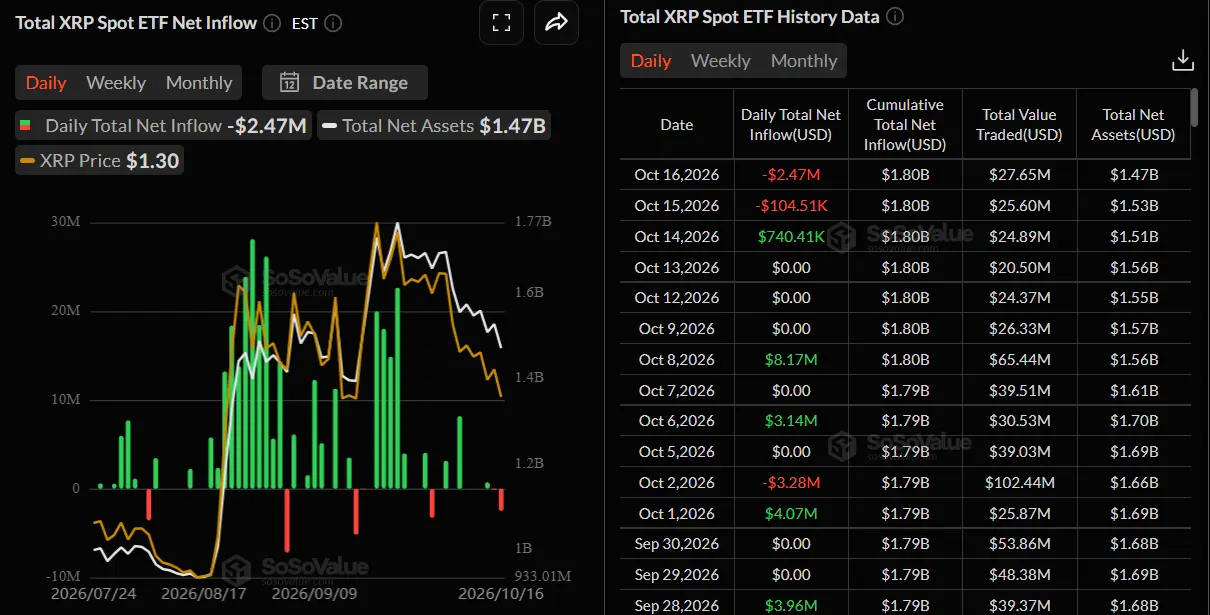Click the $102.44M value traded cell
This screenshot has width=1210, height=615.
tap(1019, 483)
